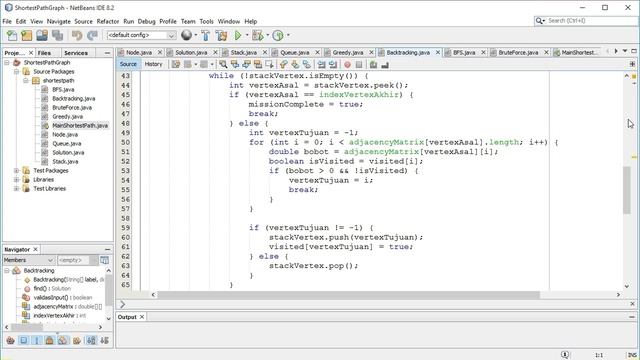Open the Refactor menu
The image size is (640, 360).
pos(108,21)
